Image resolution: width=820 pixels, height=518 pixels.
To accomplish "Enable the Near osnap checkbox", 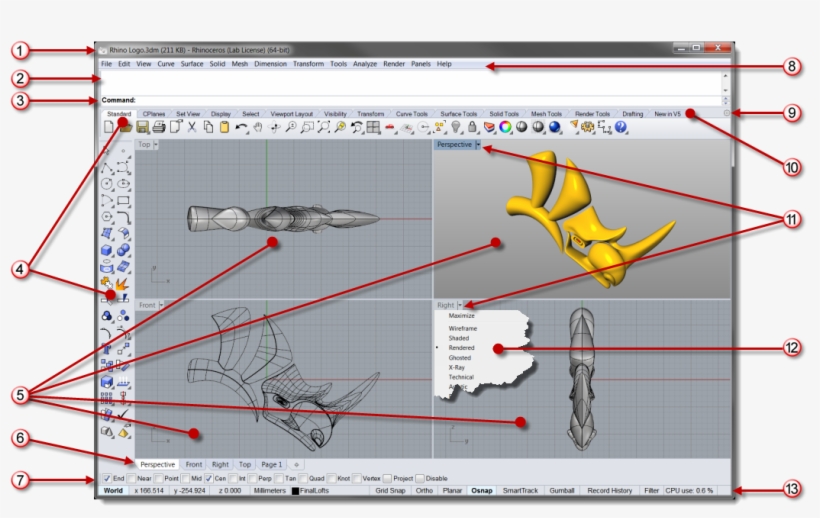I will click(132, 478).
